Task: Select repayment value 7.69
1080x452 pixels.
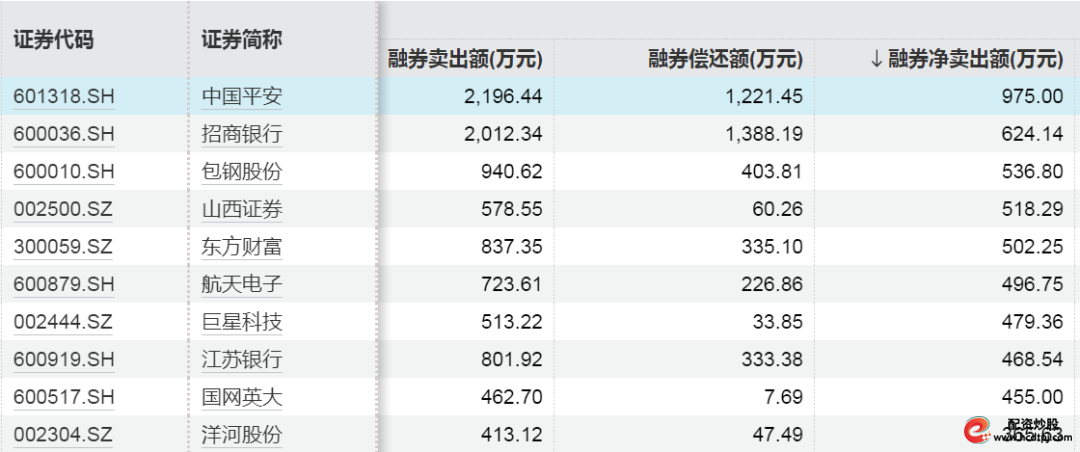Action: [x=782, y=397]
